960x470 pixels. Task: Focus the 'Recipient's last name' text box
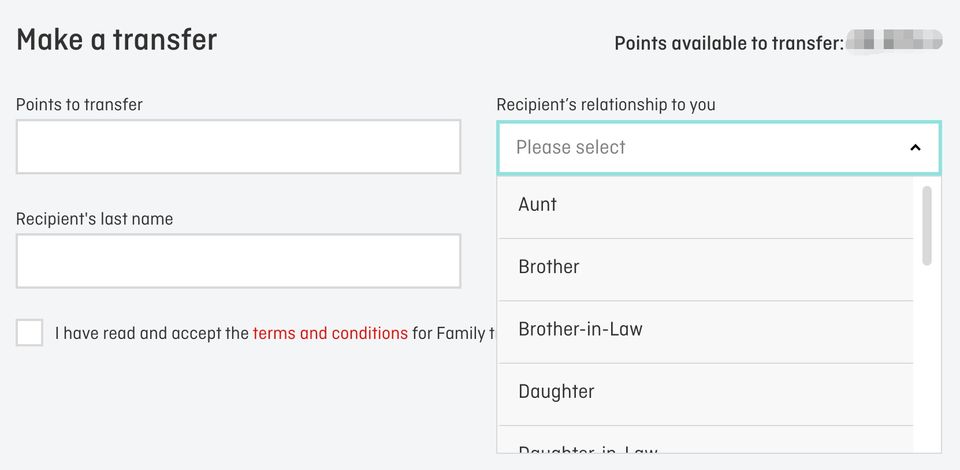(238, 261)
